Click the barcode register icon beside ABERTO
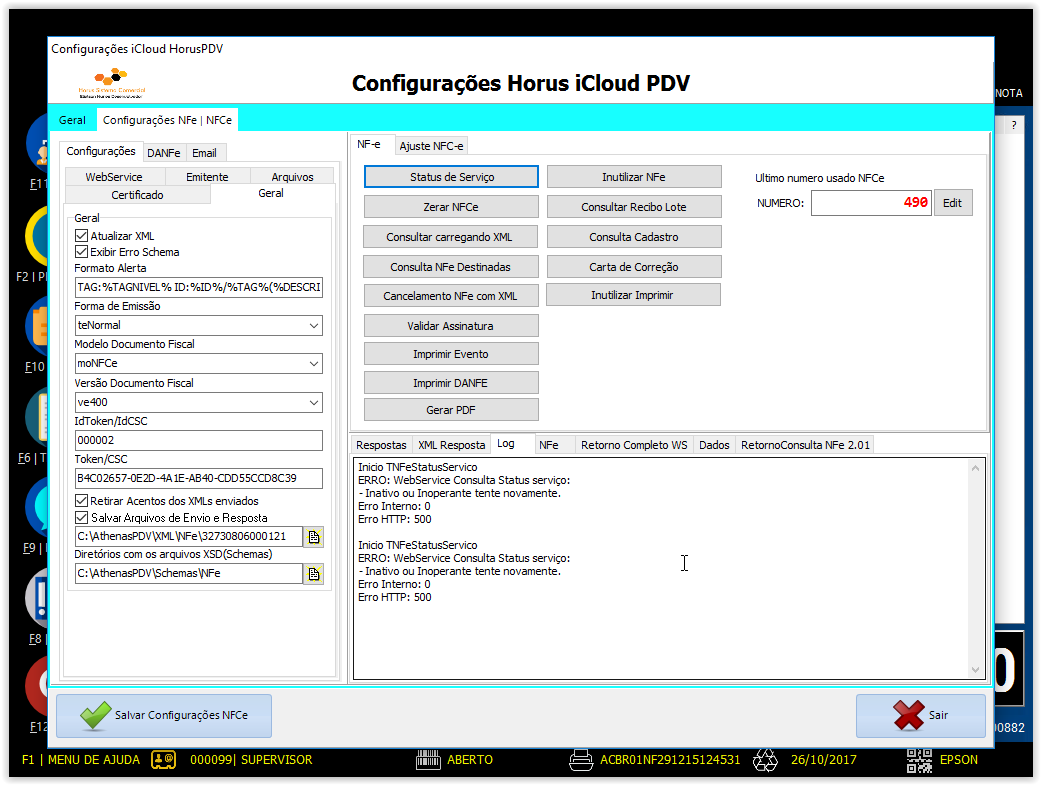 click(x=428, y=760)
